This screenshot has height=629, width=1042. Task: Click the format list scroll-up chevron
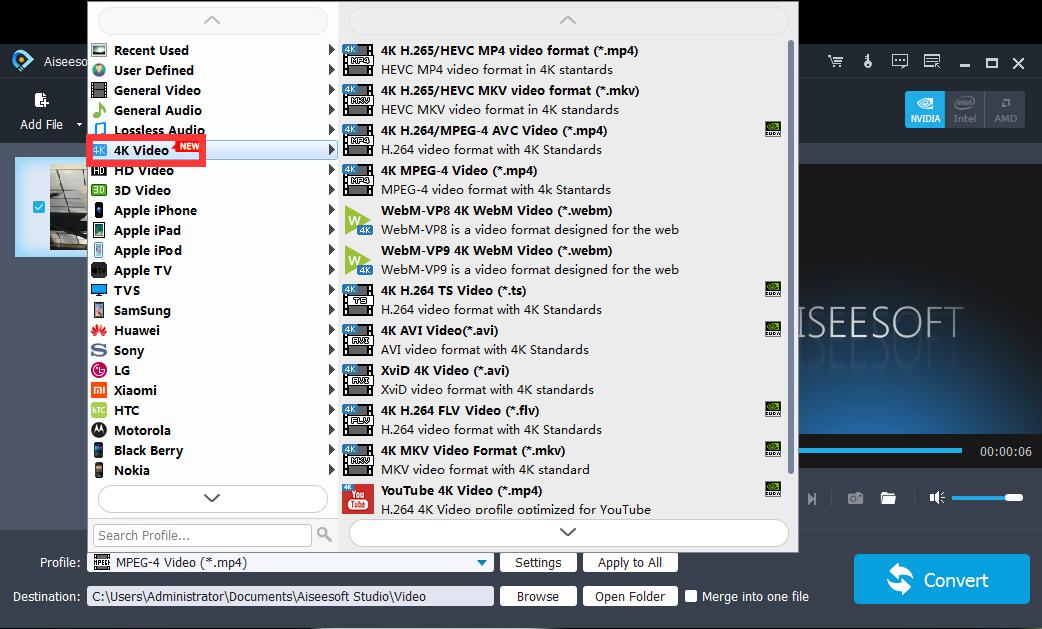click(568, 21)
